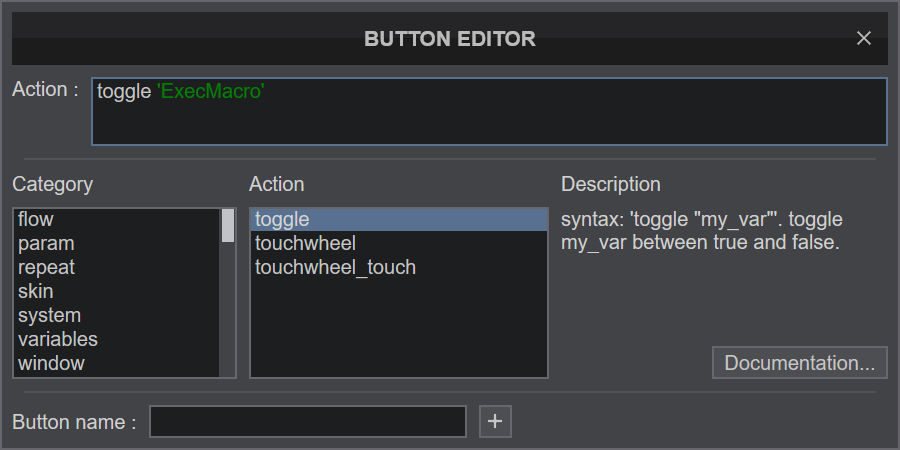Click the Category list scrollbar thumb
Viewport: 900px width, 450px height.
click(x=228, y=226)
